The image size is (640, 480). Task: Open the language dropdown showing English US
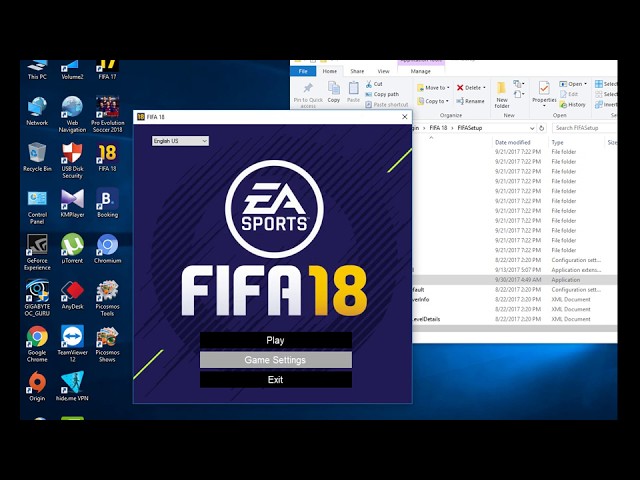pyautogui.click(x=180, y=141)
